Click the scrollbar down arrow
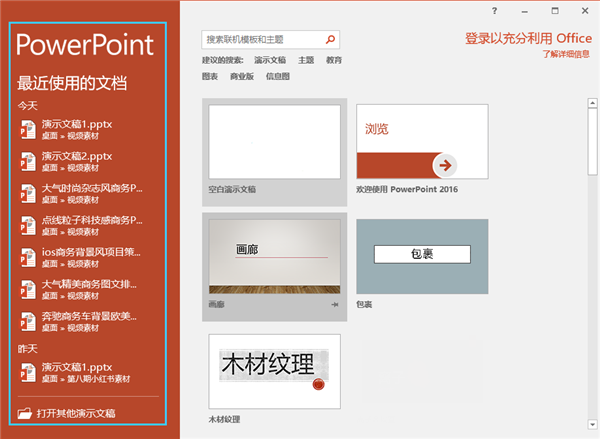Image resolution: width=600 pixels, height=439 pixels. 592,424
